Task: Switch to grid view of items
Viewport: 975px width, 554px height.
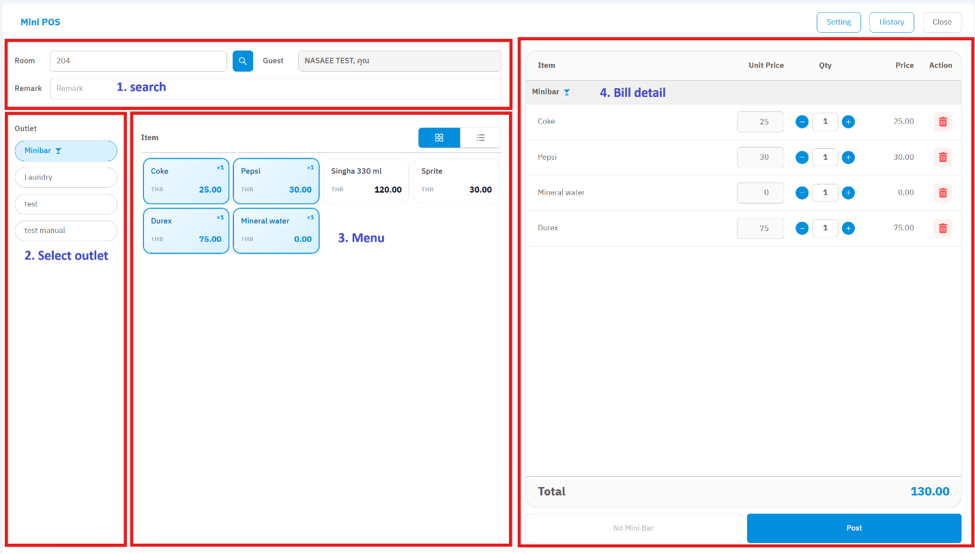Action: pyautogui.click(x=439, y=138)
